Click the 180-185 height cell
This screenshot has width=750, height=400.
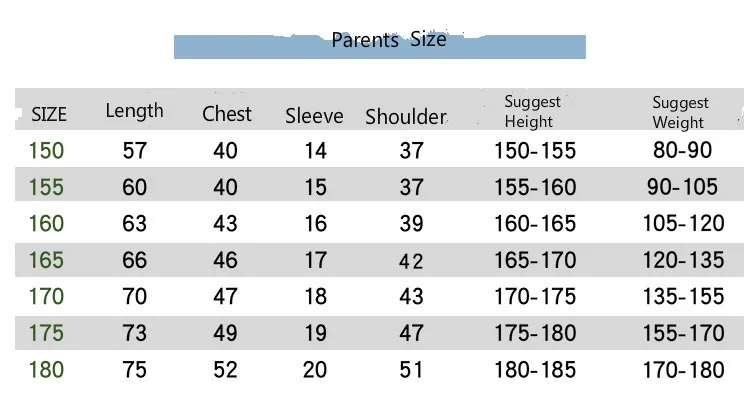(535, 370)
